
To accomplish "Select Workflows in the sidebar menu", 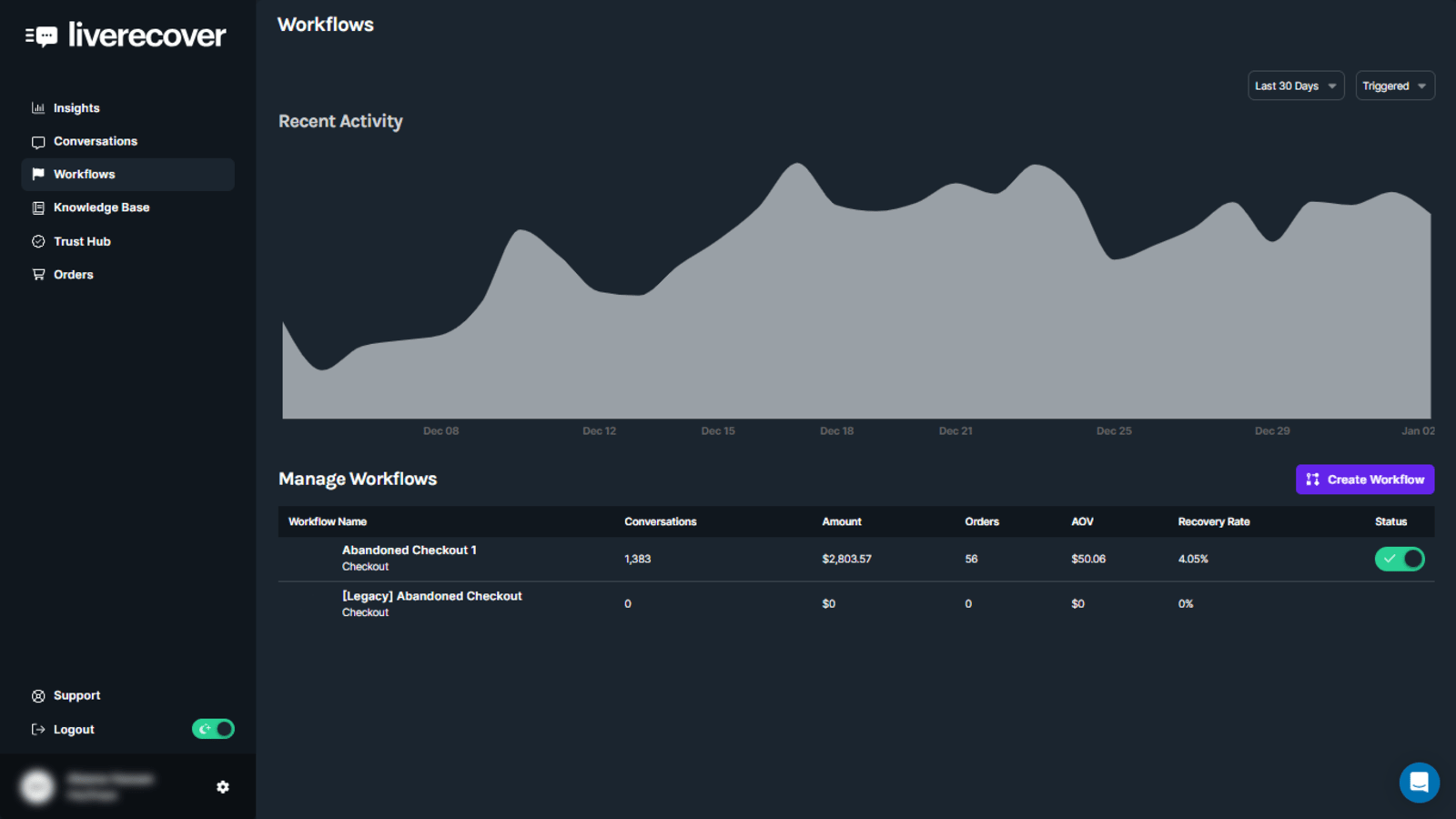I will point(85,175).
